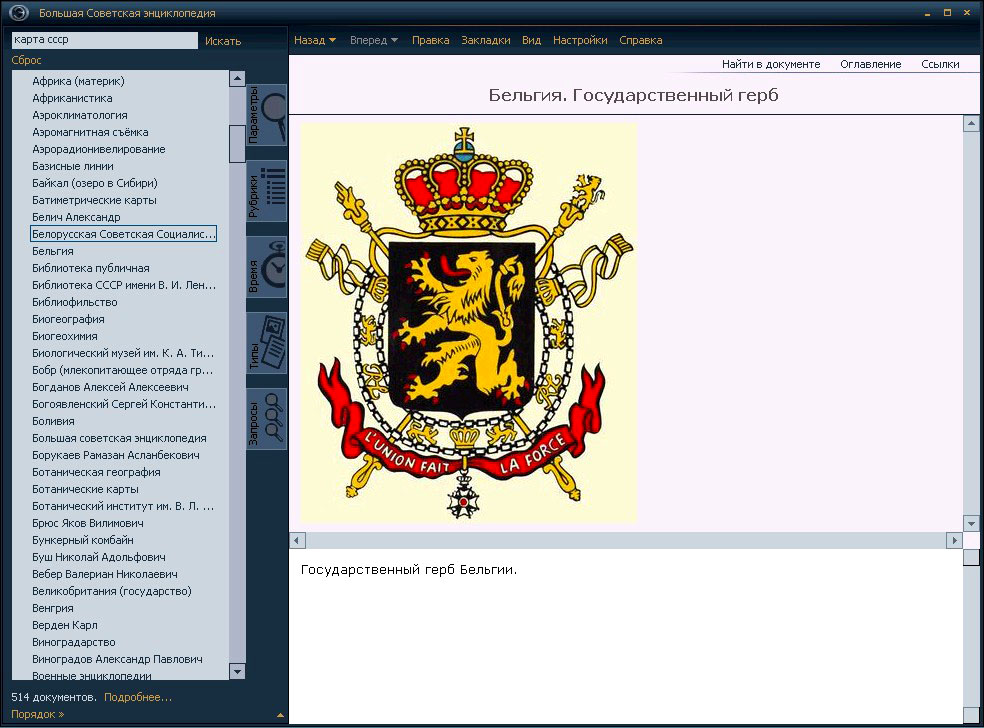Open the Вид menu
The width and height of the screenshot is (984, 728).
pyautogui.click(x=532, y=40)
